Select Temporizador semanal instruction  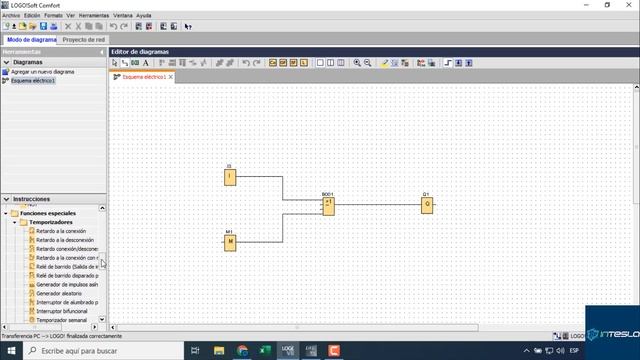62,320
